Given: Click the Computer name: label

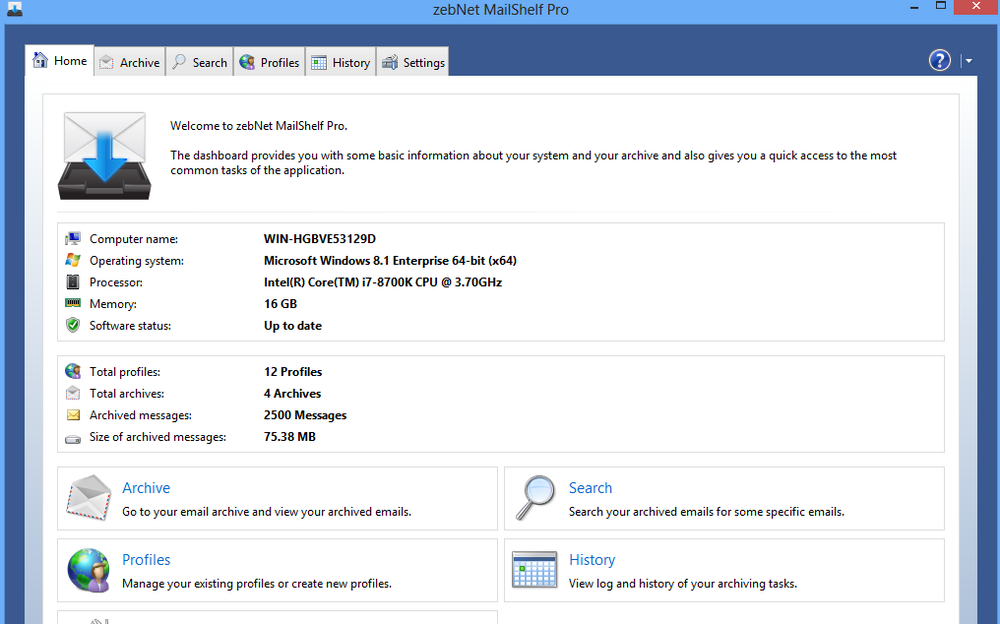Looking at the screenshot, I should (133, 239).
